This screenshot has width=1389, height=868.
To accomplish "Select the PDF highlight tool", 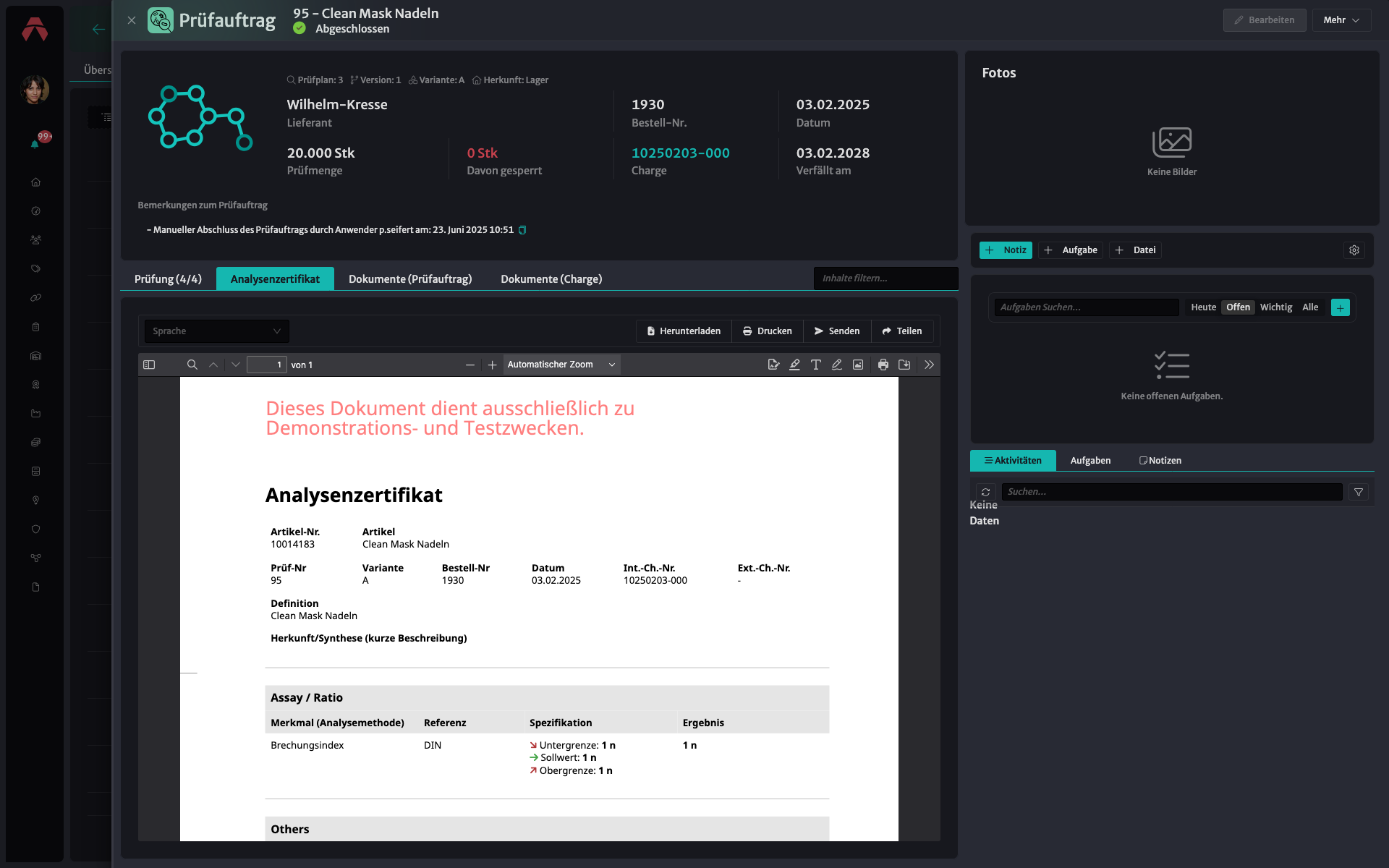I will coord(794,365).
